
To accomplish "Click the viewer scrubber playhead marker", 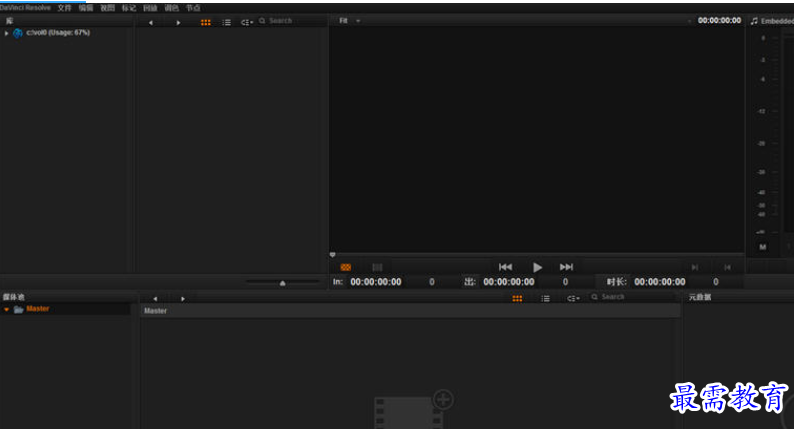I will coord(332,254).
